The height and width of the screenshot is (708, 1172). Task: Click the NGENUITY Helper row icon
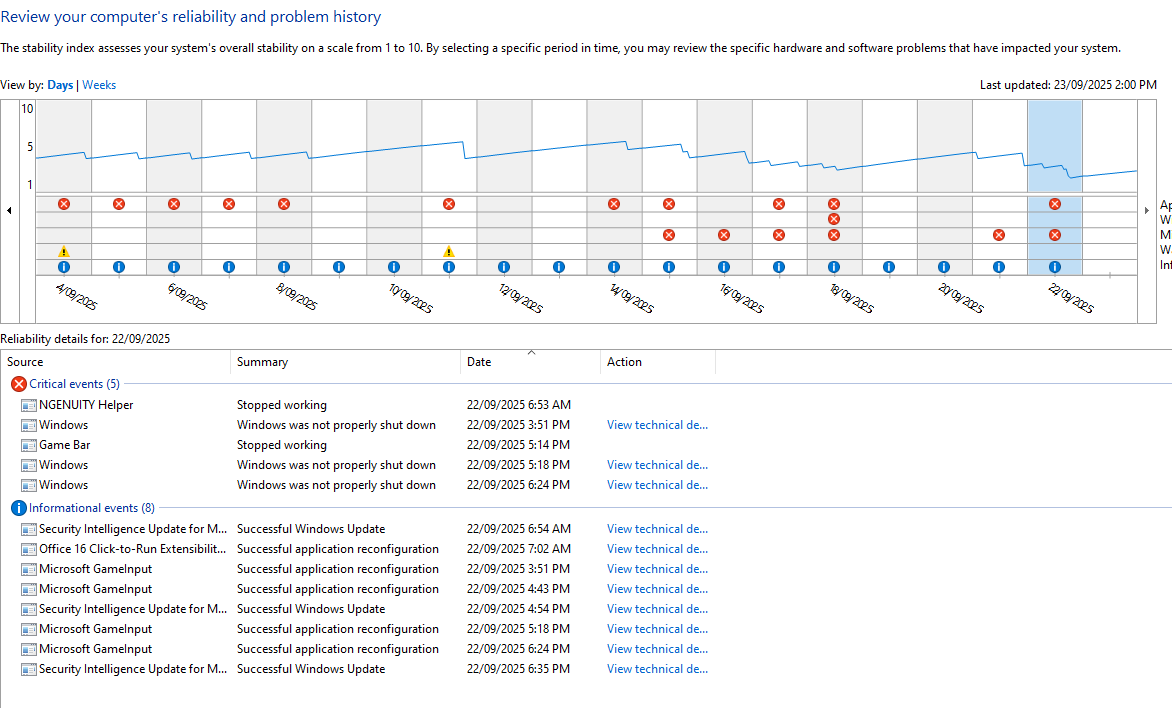28,405
